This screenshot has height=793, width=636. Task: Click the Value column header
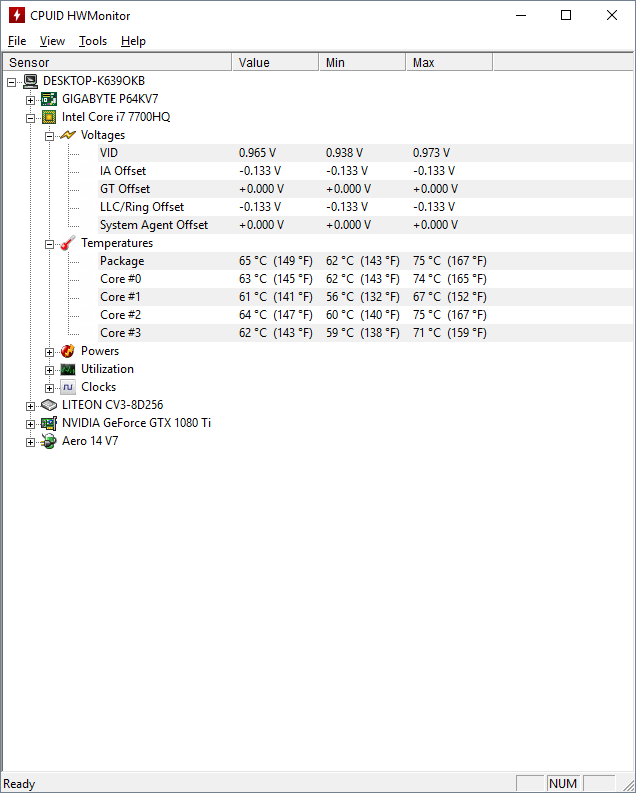coord(276,62)
